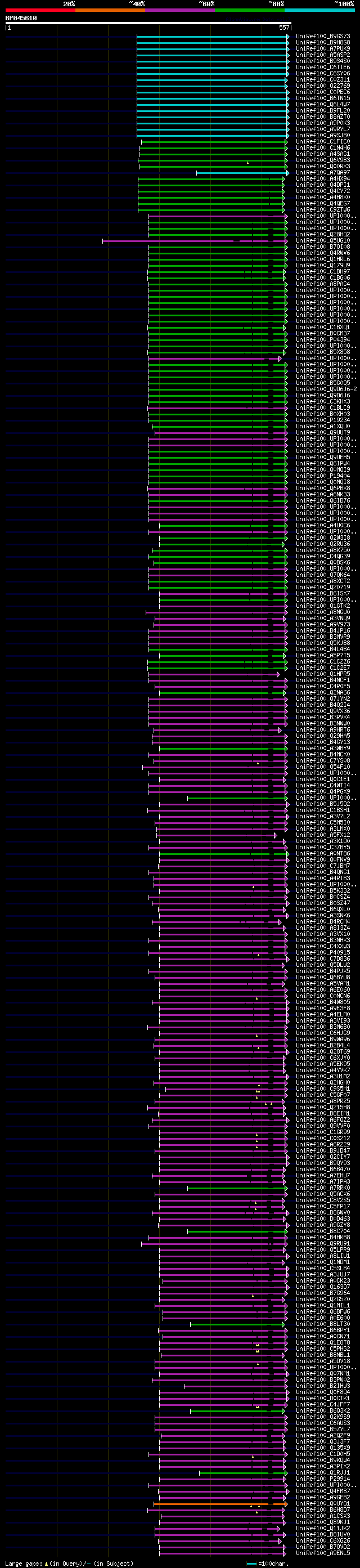This screenshot has height=1568, width=360.
Task: Select hit label UniRef100_Q0UYQ1
Action: pyautogui.click(x=323, y=1503)
